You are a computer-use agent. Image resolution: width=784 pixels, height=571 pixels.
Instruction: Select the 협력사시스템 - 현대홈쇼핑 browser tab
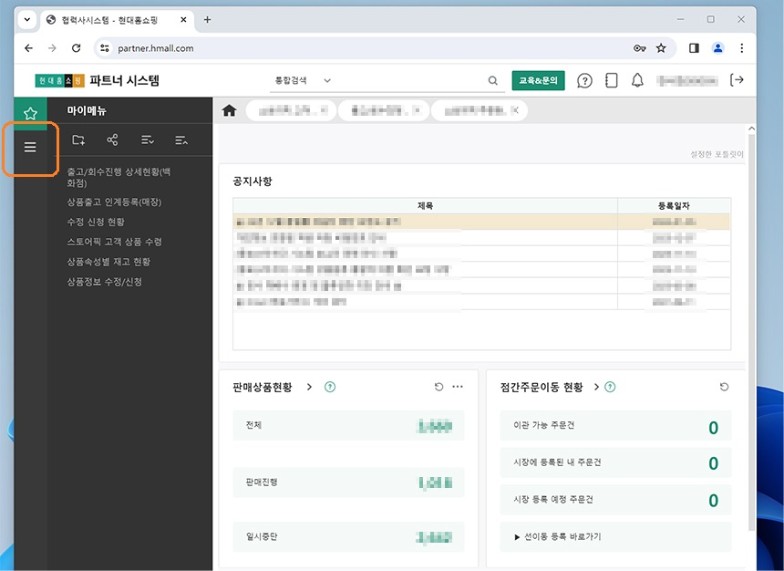click(116, 20)
